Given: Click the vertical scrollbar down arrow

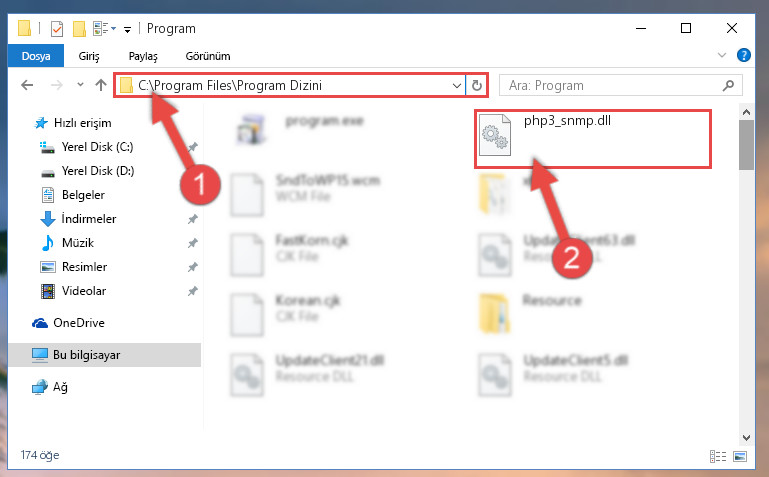Looking at the screenshot, I should [x=746, y=437].
